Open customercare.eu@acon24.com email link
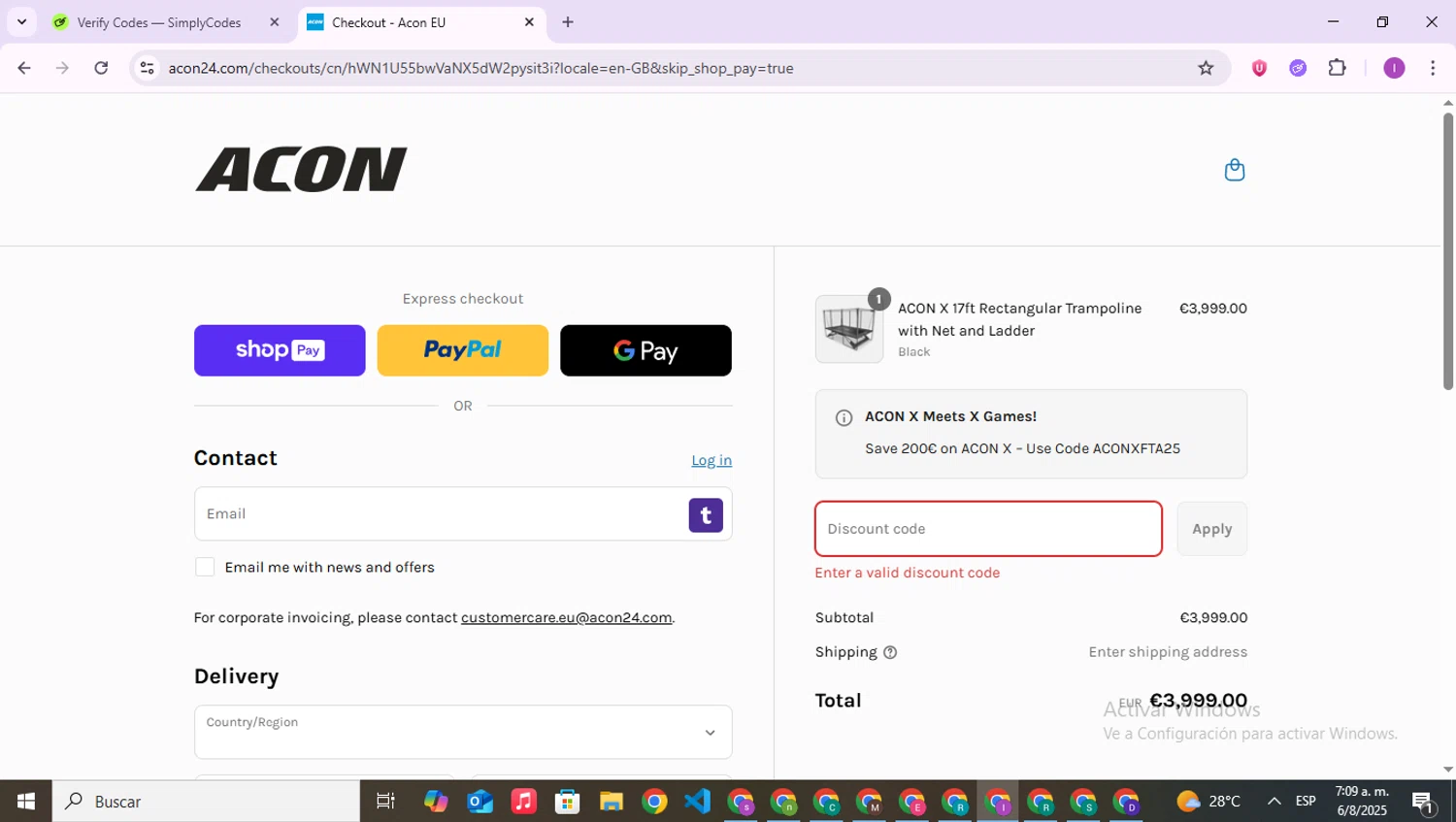Screen dimensions: 1456x822 [x=566, y=617]
